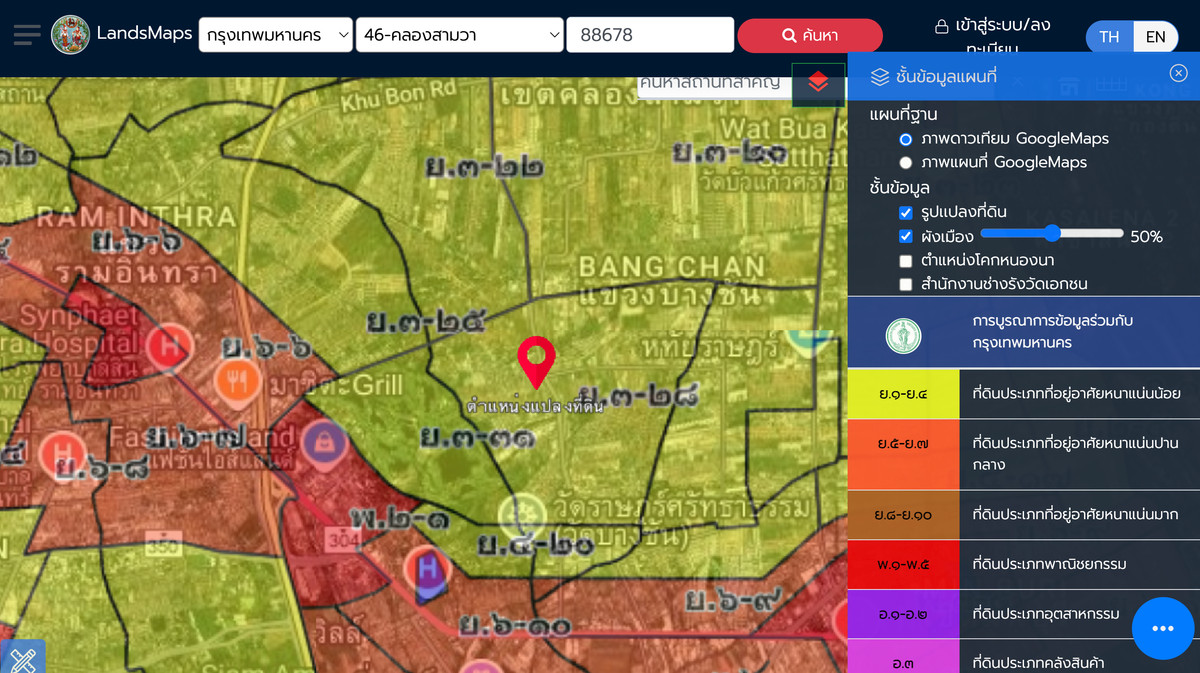Open the blue floating more-options button

[1161, 628]
